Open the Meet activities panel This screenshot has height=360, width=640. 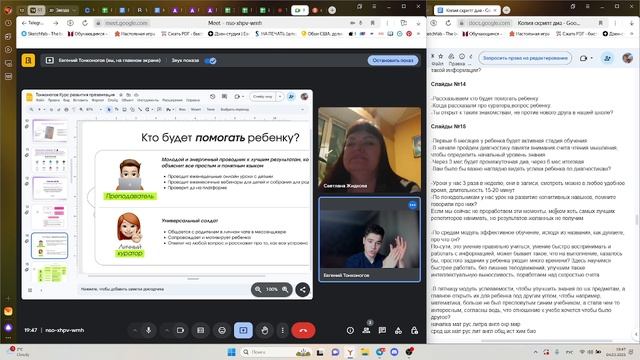point(398,331)
